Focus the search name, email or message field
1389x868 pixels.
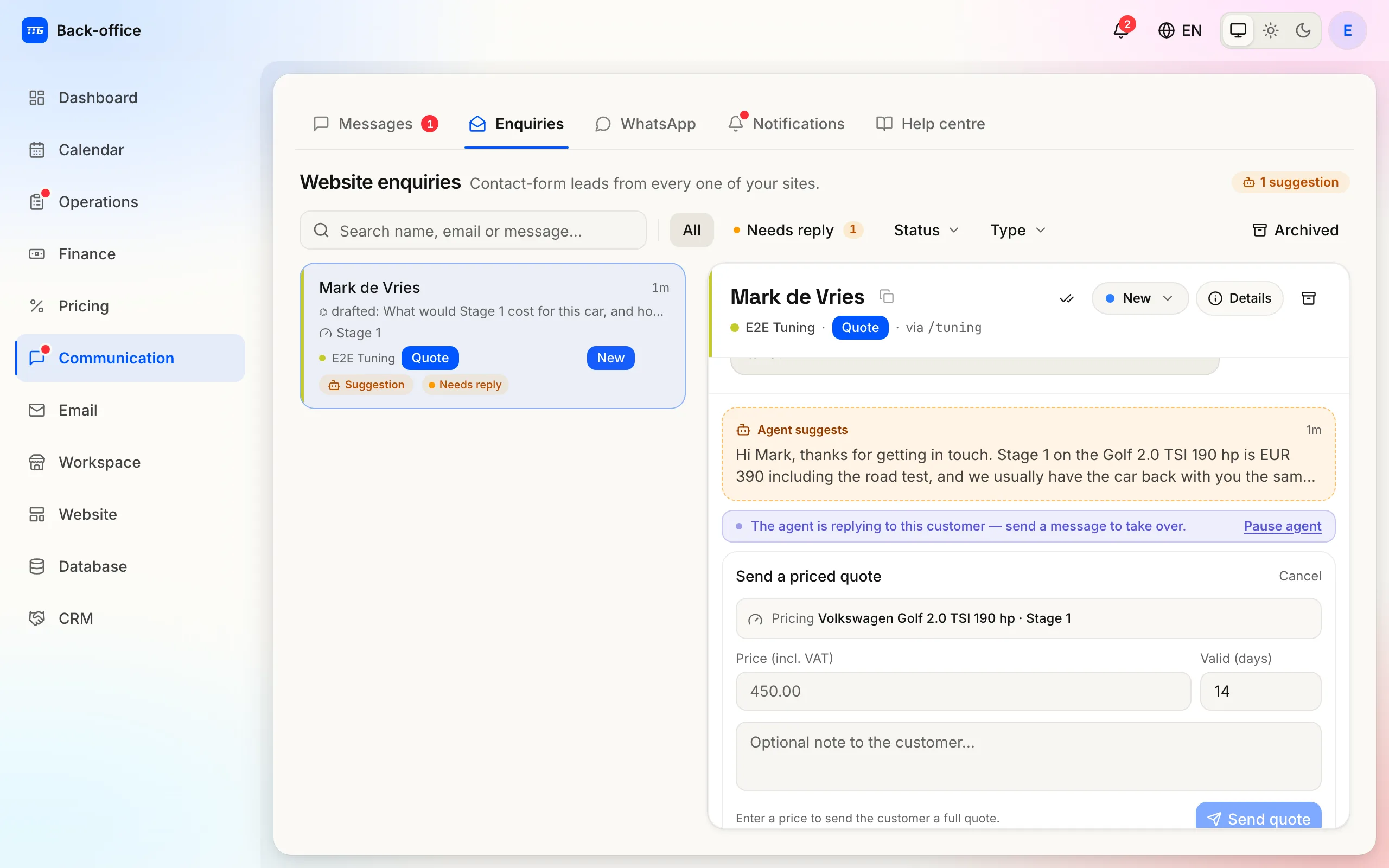click(473, 230)
